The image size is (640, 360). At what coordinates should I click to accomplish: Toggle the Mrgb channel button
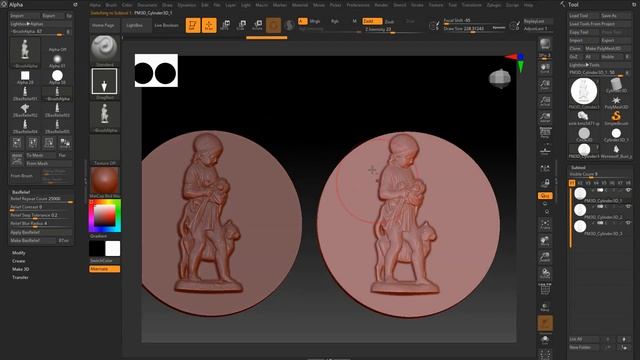(x=315, y=21)
